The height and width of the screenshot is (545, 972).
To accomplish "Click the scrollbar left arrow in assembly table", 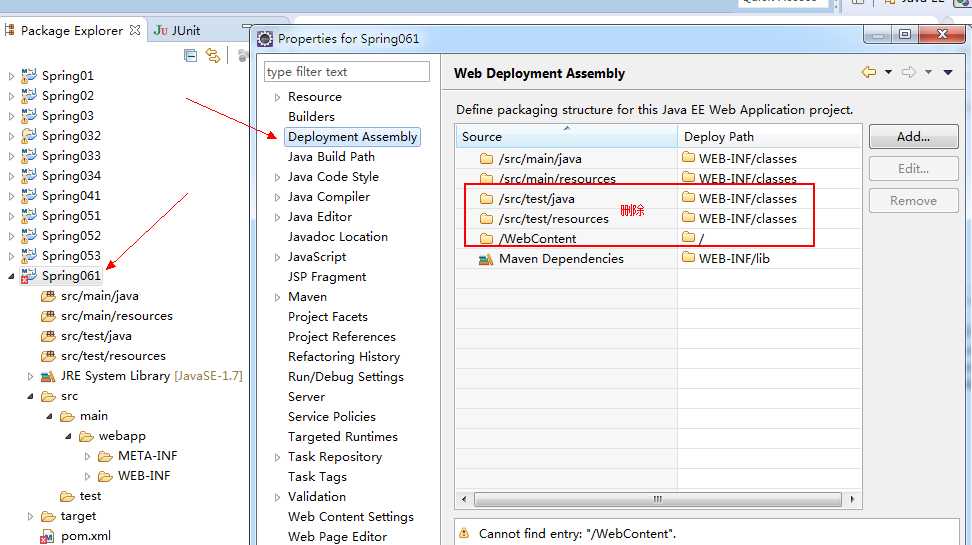I will click(464, 499).
